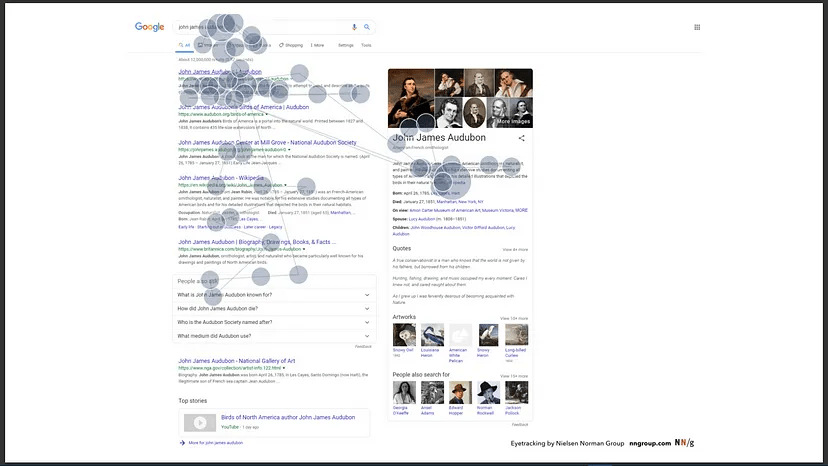Open dropdown arrow beside audubon.org/birds-of-america URL
Screen dimensions: 828x466
[x=267, y=114]
